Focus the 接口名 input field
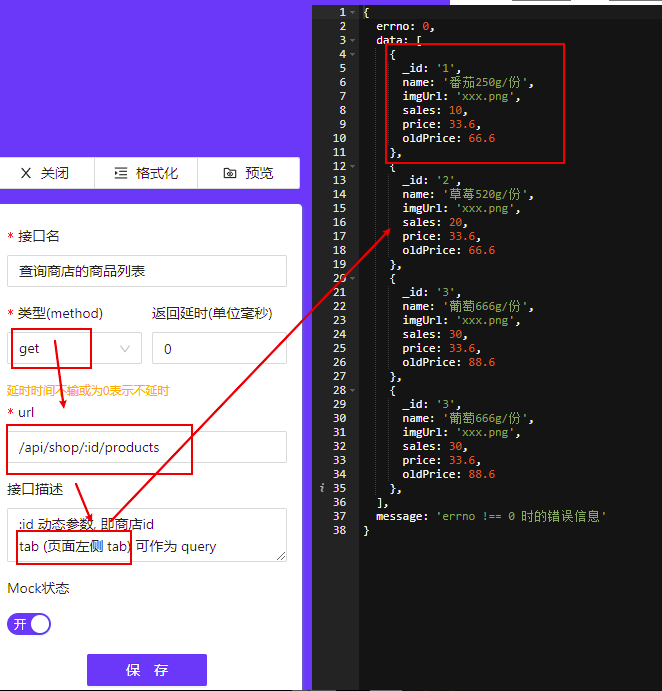Viewport: 662px width, 691px height. [147, 271]
